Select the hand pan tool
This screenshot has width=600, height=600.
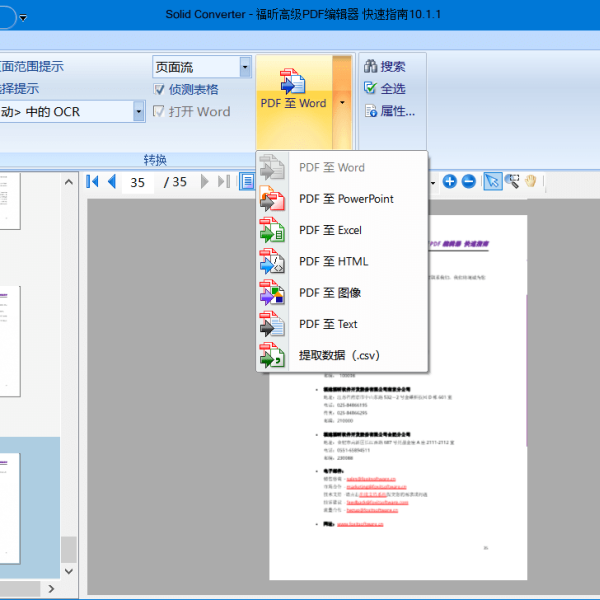click(531, 181)
